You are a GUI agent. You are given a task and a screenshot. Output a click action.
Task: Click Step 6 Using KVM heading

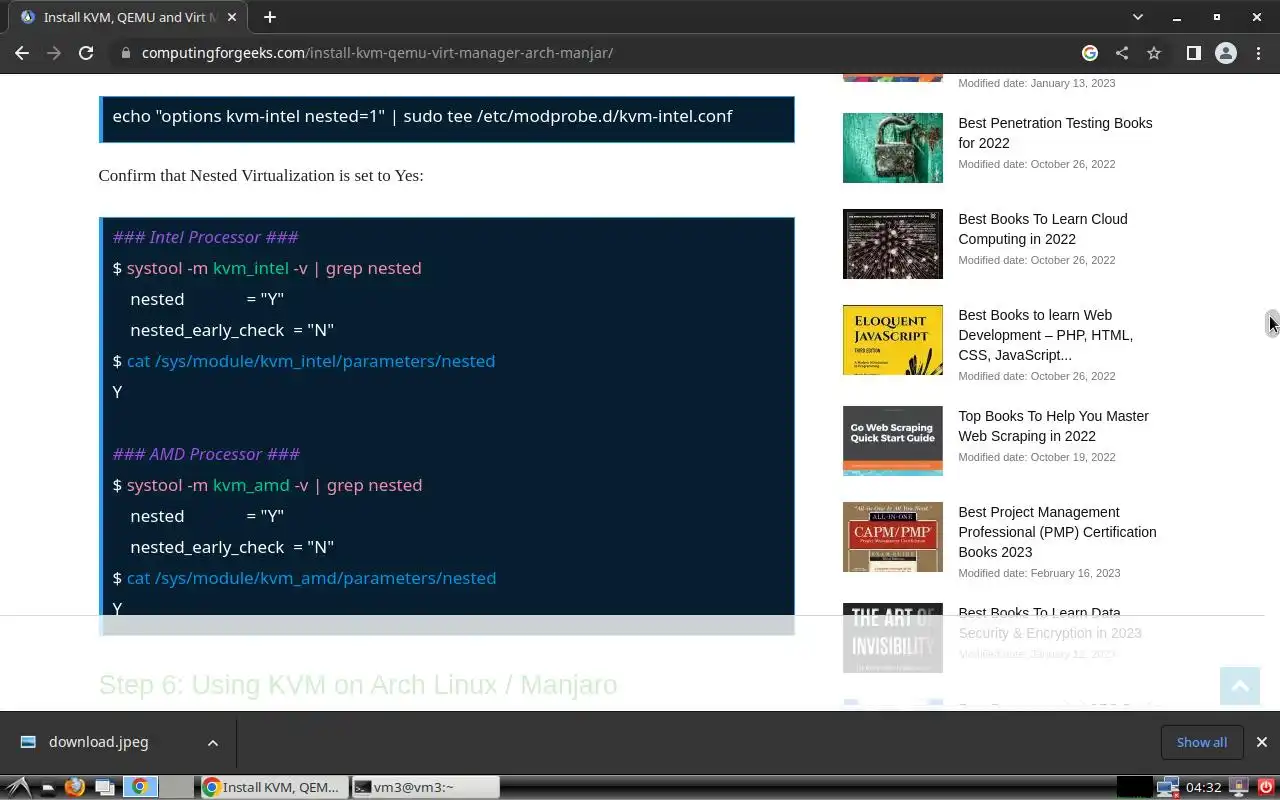[x=358, y=685]
